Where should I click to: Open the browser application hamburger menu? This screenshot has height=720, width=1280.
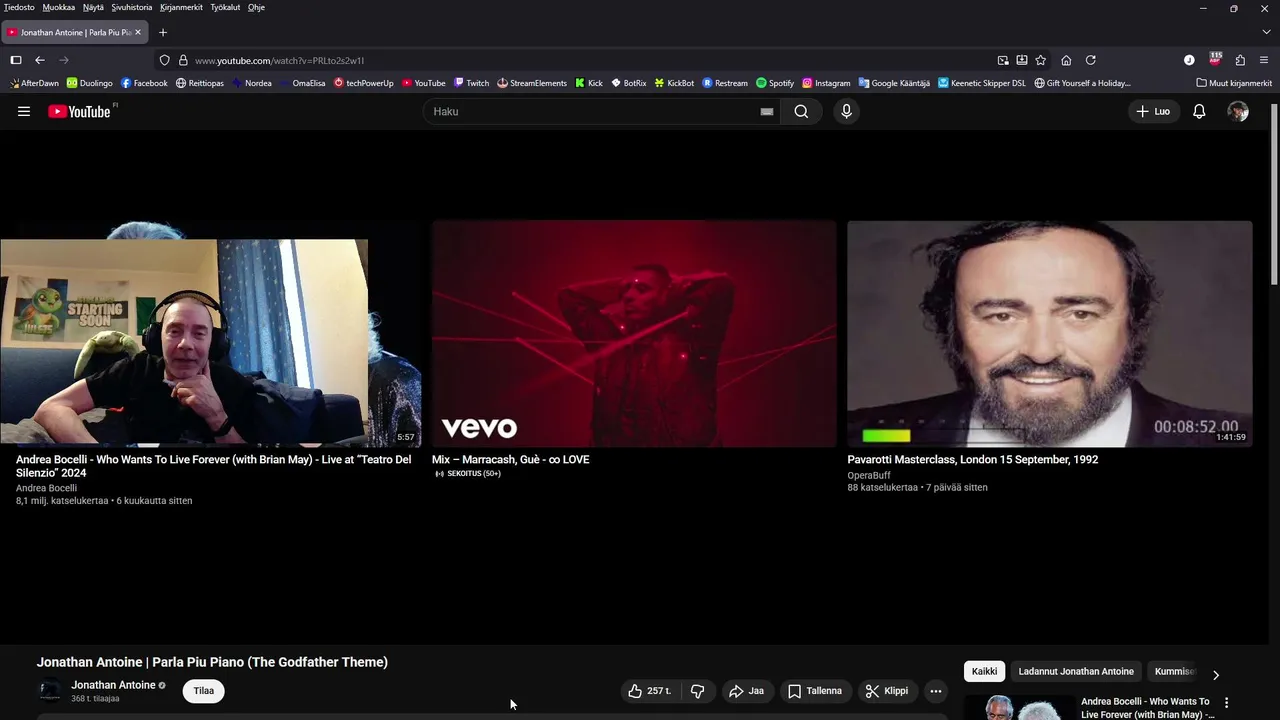pyautogui.click(x=1264, y=60)
